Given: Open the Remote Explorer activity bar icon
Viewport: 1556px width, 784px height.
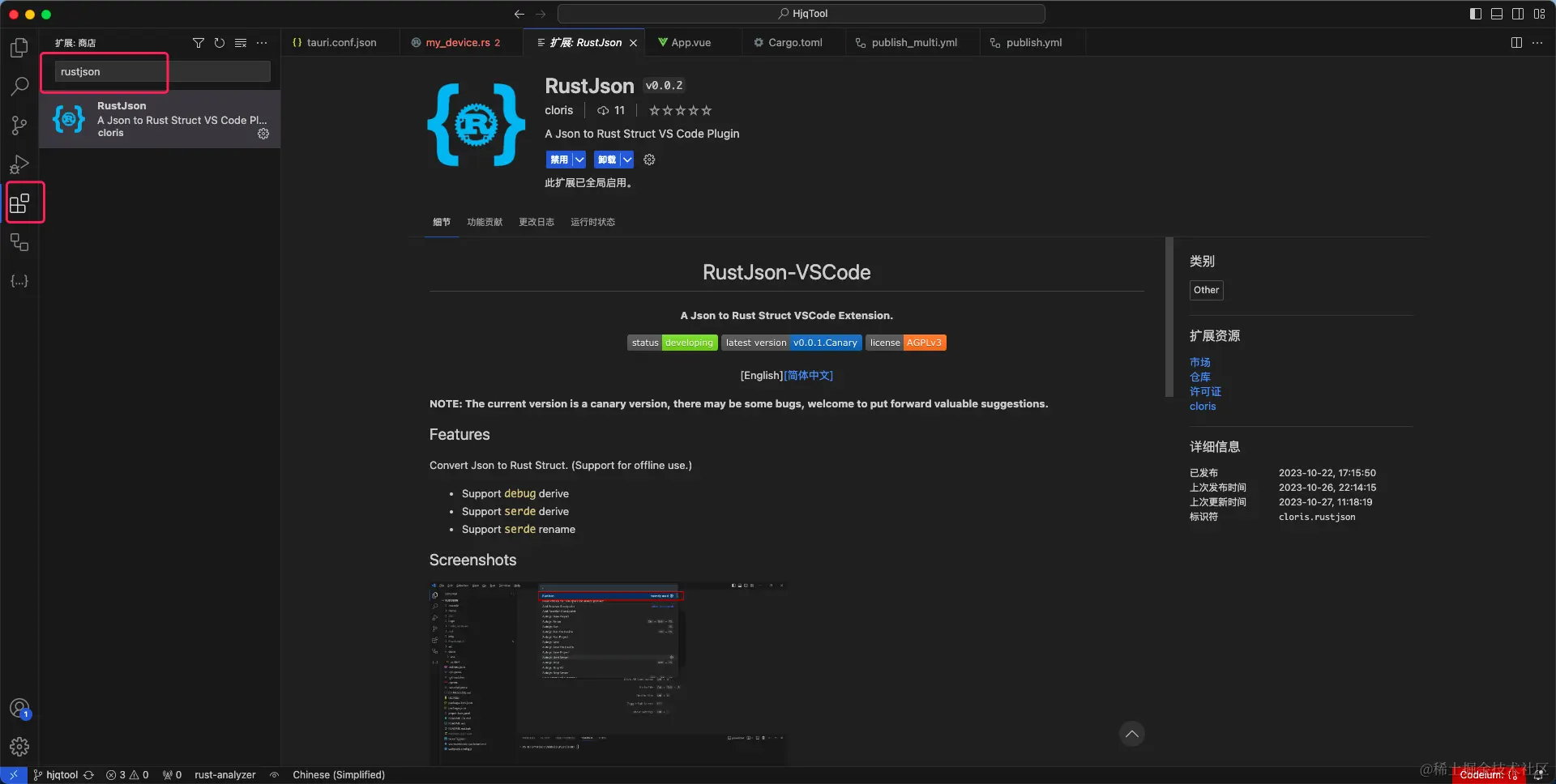Looking at the screenshot, I should 19,241.
